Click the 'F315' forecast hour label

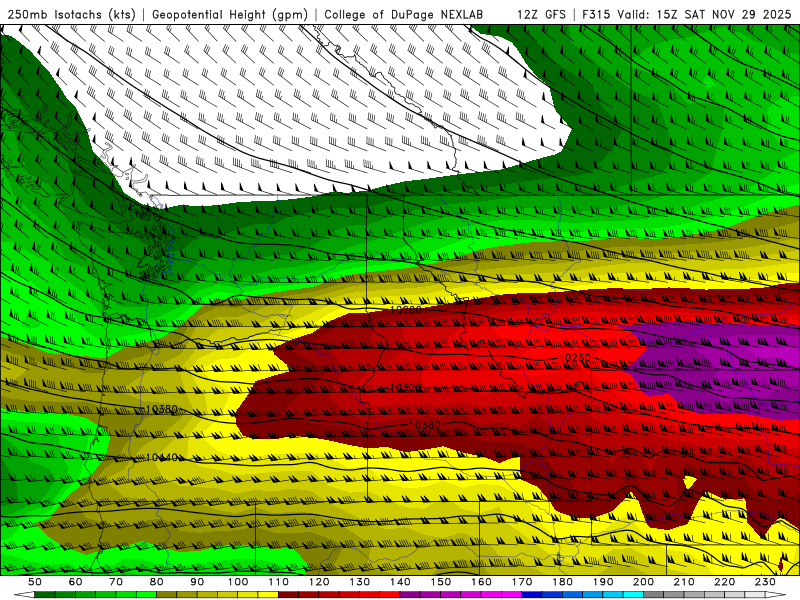click(596, 15)
